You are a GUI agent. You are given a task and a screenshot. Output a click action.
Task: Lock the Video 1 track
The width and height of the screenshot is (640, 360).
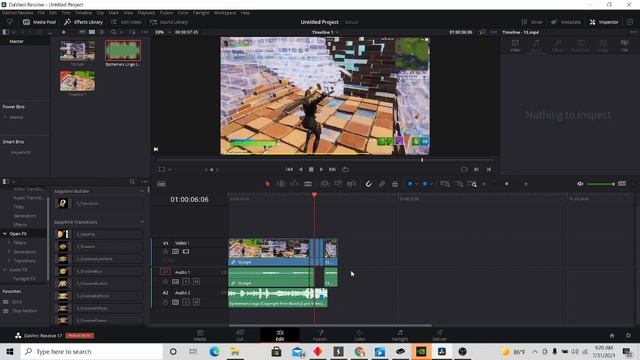point(165,252)
